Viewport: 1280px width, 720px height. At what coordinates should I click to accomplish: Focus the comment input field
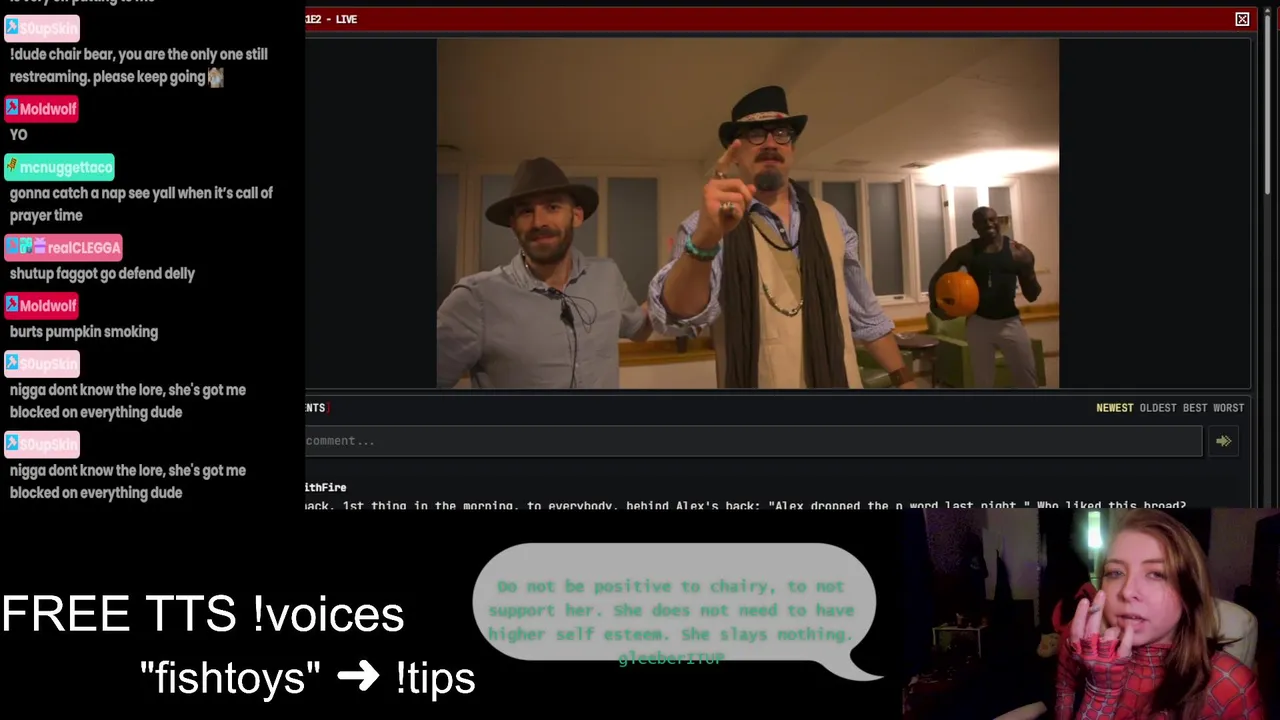[753, 441]
